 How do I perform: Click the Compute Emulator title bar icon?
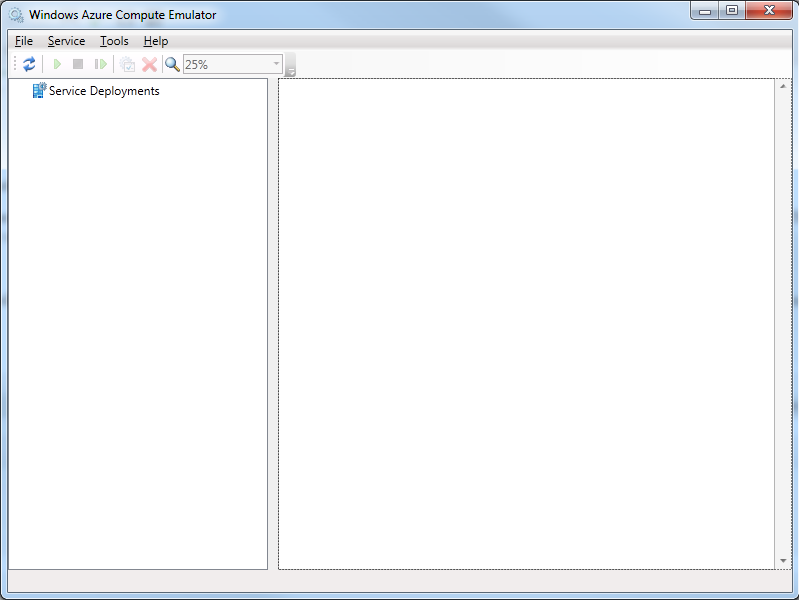click(x=16, y=15)
